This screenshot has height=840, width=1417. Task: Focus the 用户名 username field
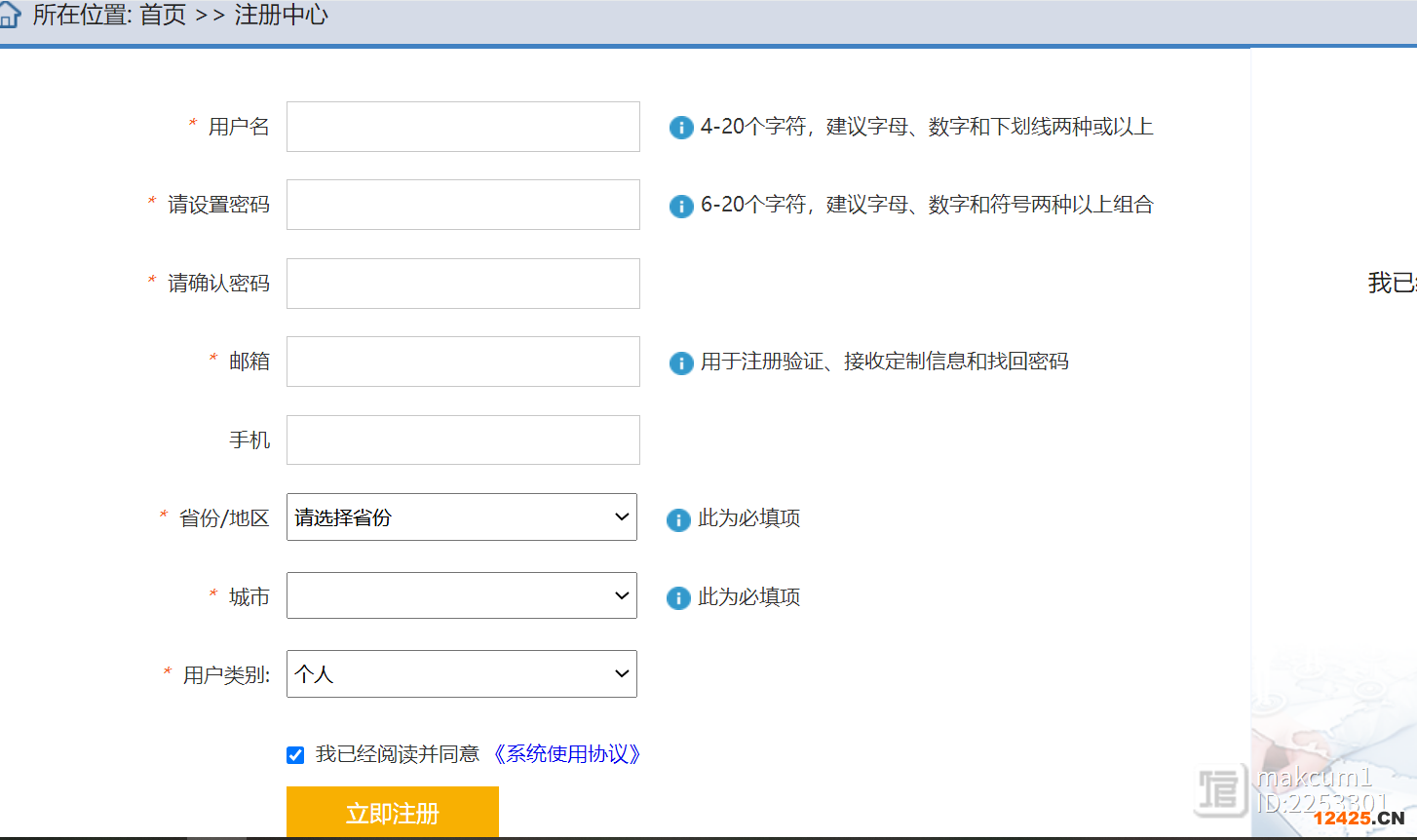pyautogui.click(x=463, y=127)
